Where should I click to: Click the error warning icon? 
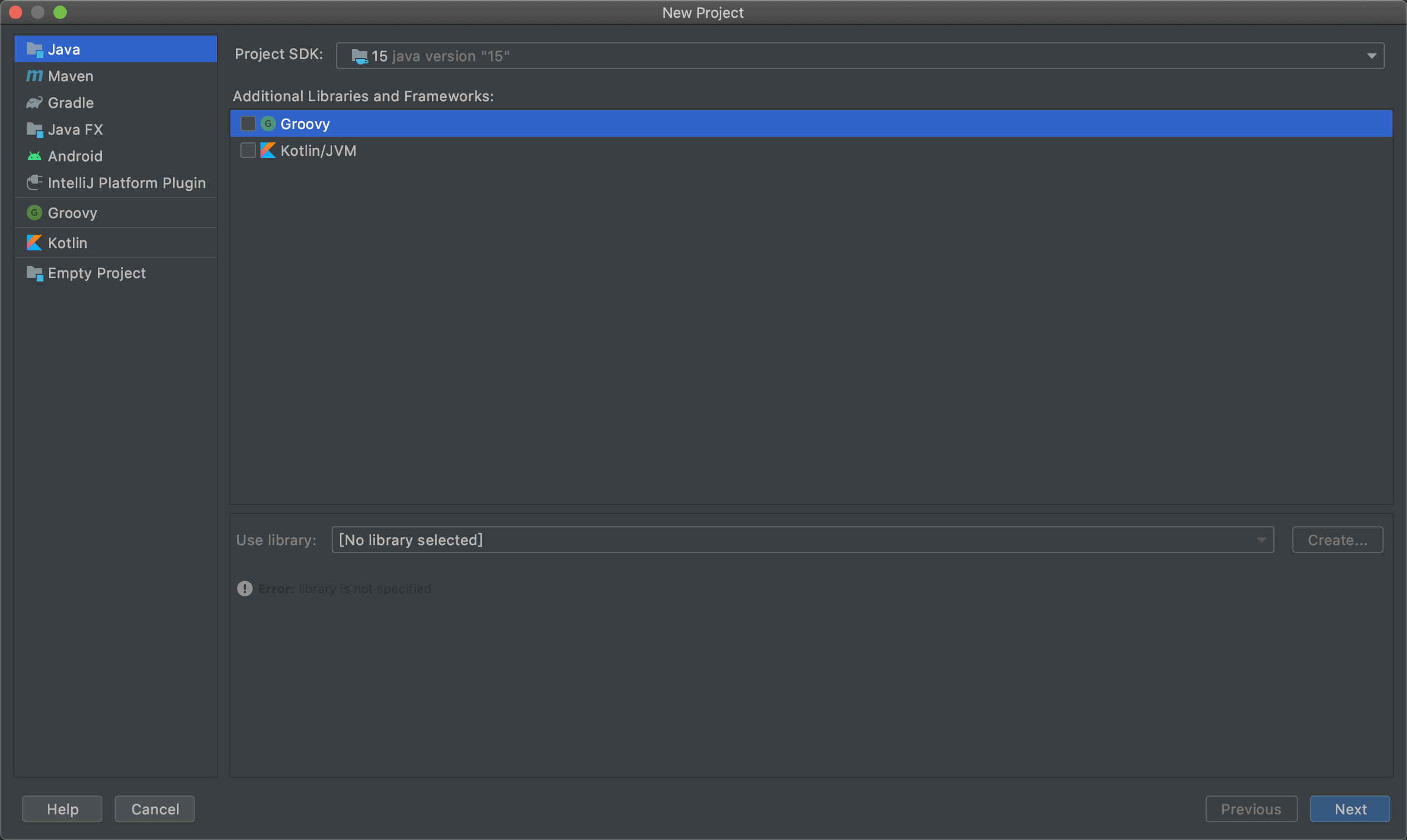[x=244, y=589]
